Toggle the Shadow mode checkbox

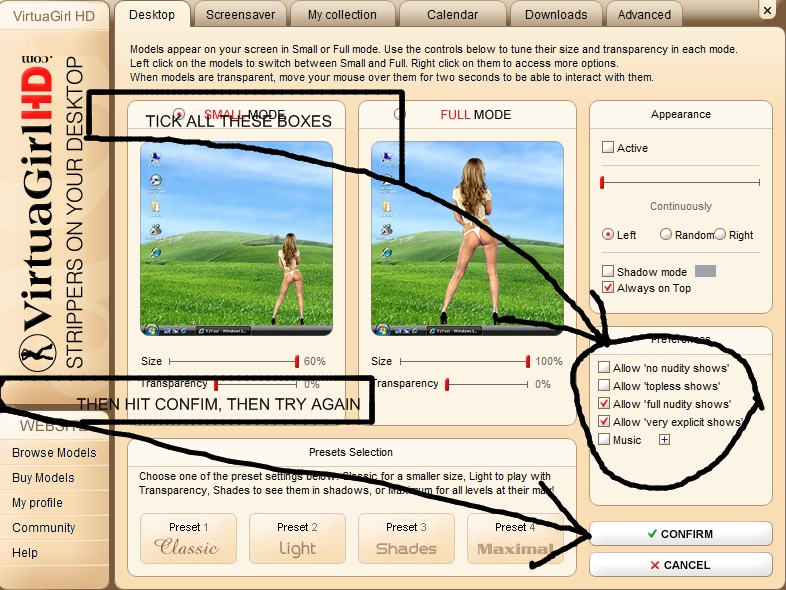pyautogui.click(x=608, y=271)
